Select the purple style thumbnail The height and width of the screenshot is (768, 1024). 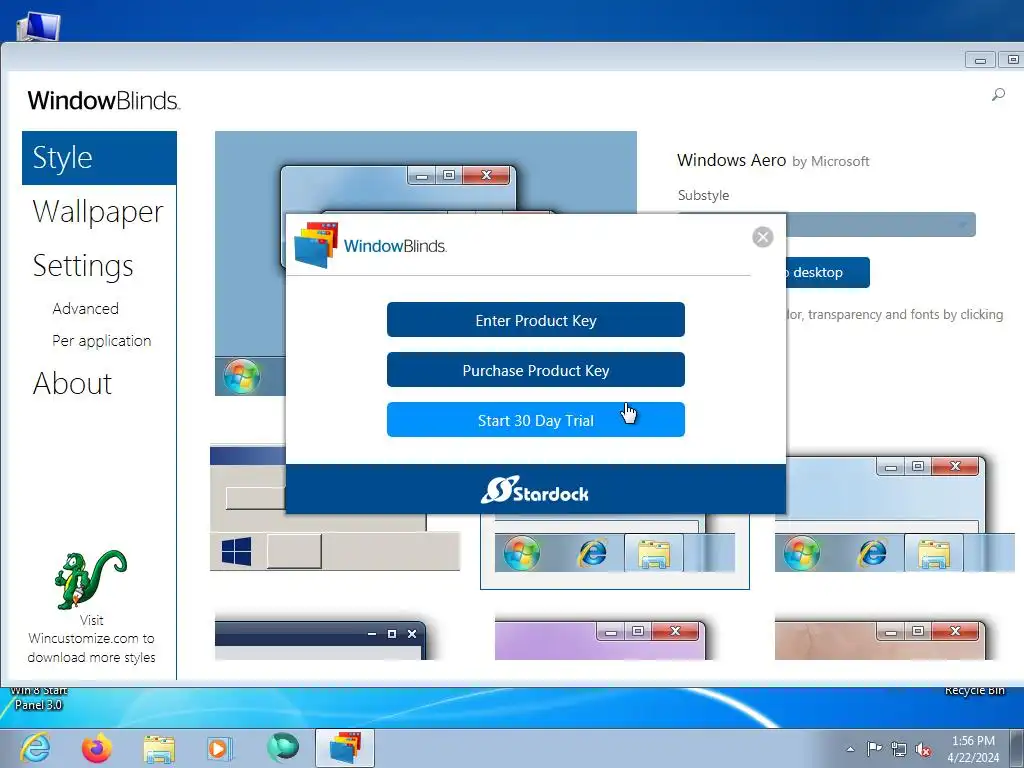(600, 640)
